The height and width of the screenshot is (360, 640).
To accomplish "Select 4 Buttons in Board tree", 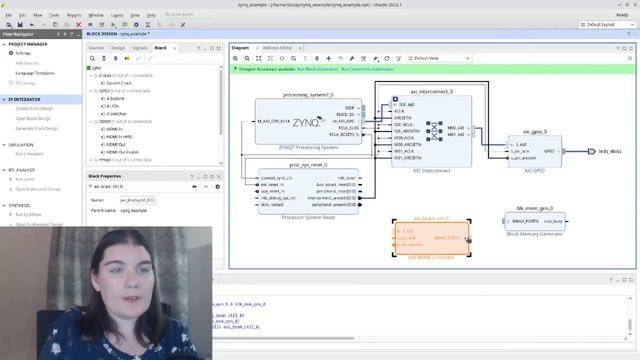I will click(x=115, y=99).
